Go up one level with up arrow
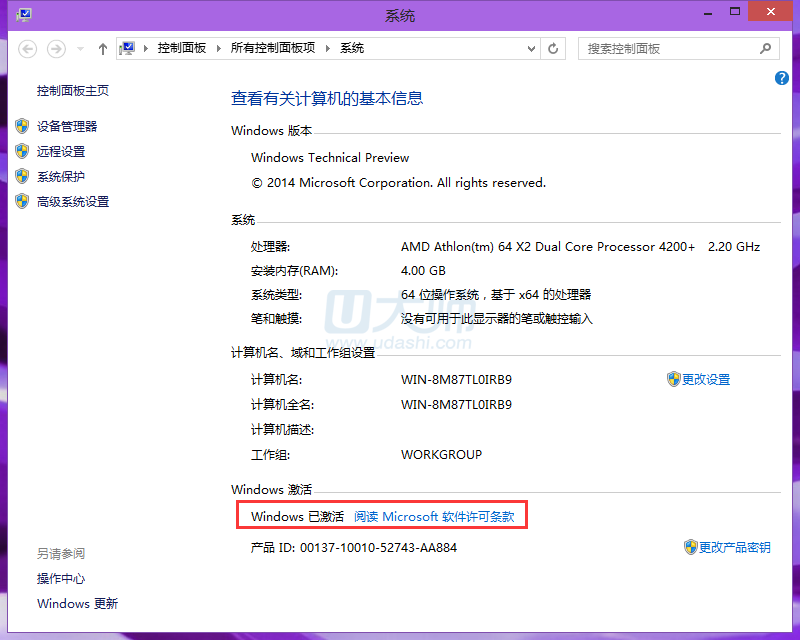 tap(103, 48)
